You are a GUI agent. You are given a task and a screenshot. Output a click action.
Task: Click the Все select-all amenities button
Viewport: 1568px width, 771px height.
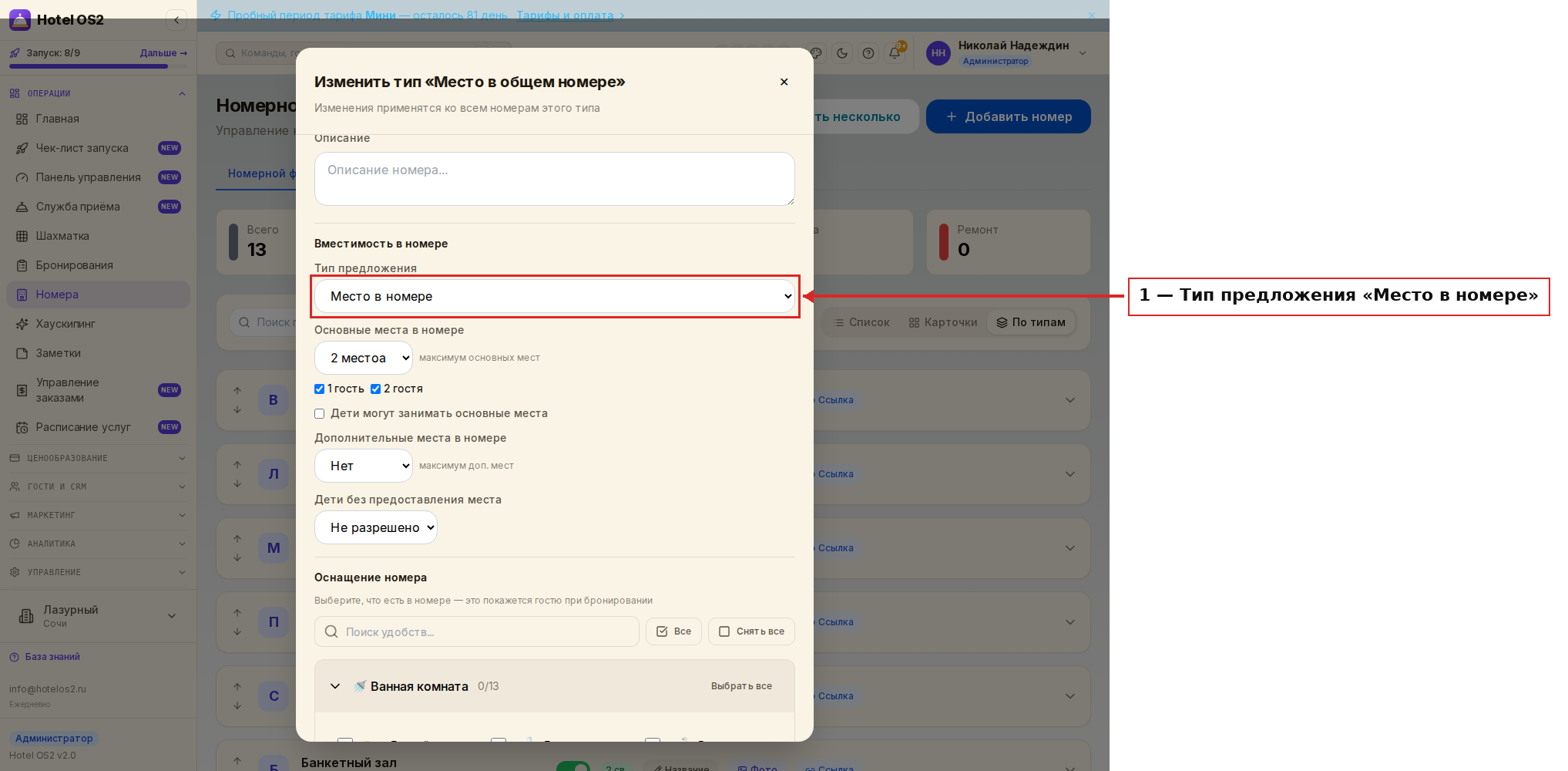click(673, 631)
